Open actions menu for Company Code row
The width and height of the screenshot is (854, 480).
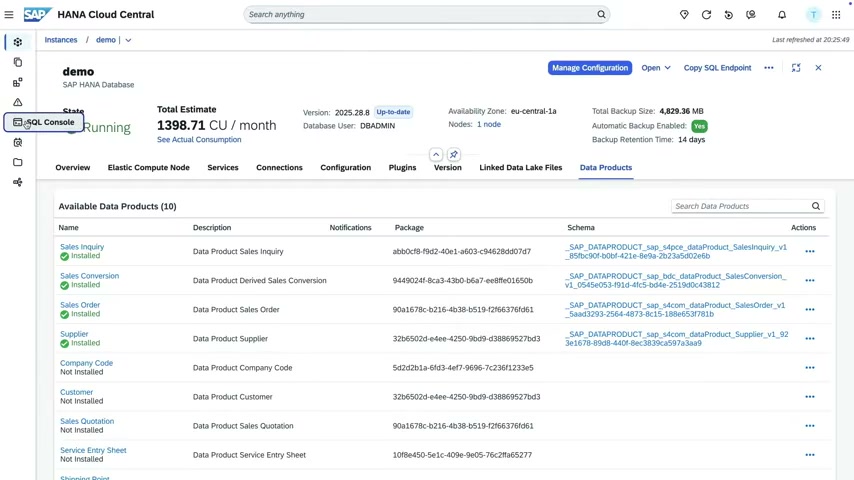[810, 368]
